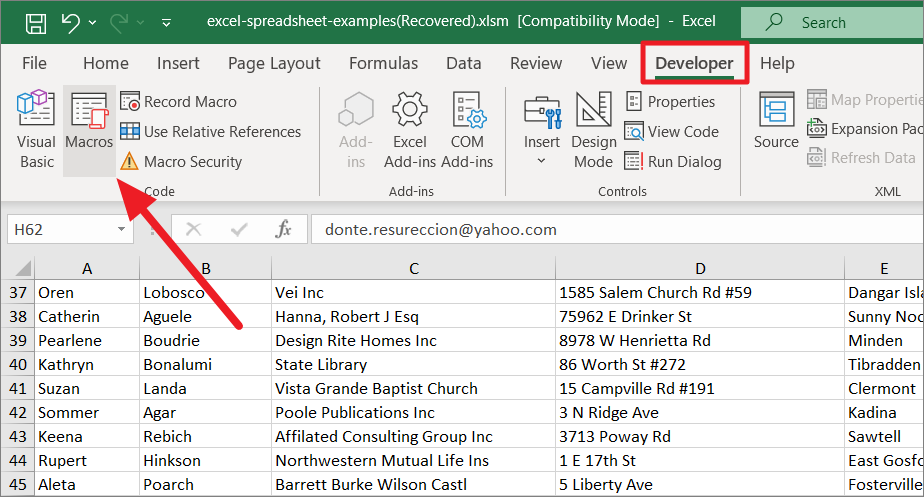Open the Undo history dropdown arrow

tap(93, 23)
